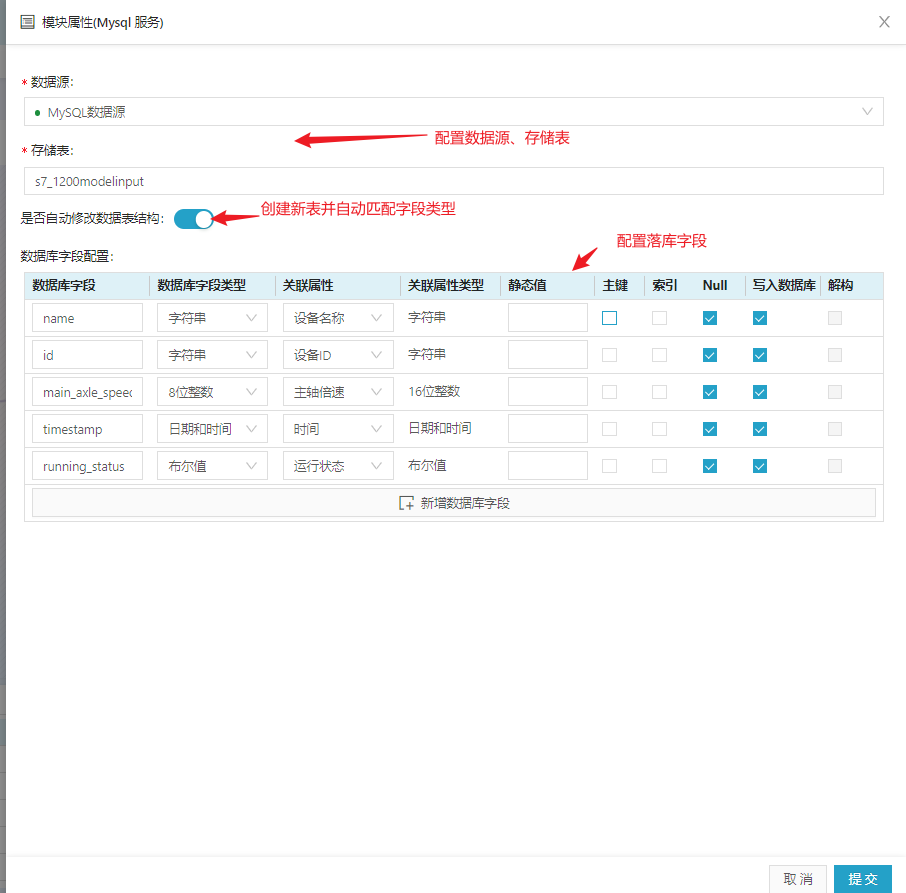Check 索引 checkbox for name row

tap(659, 318)
